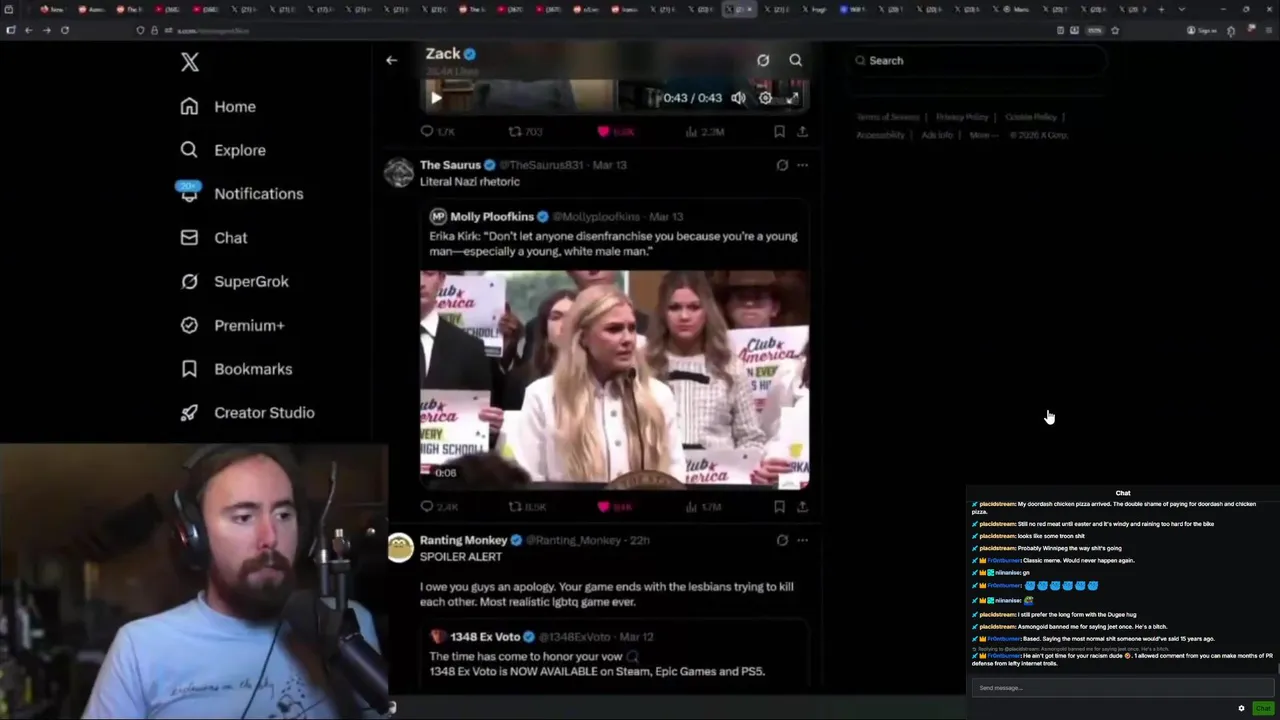Screen dimensions: 1280x720
Task: Reply to The Saurus post
Action: click(x=437, y=507)
